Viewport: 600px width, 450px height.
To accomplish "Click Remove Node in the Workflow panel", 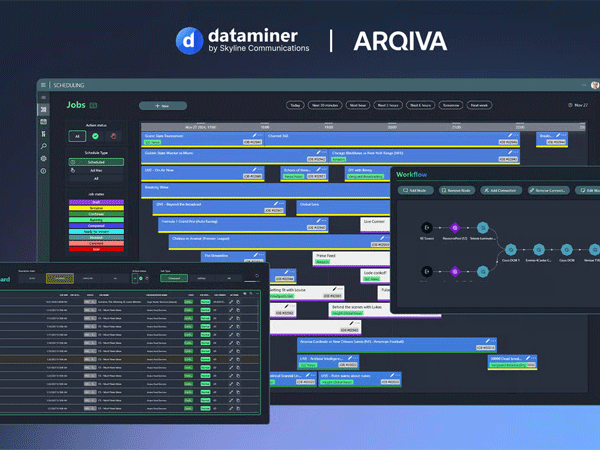I will (x=457, y=190).
